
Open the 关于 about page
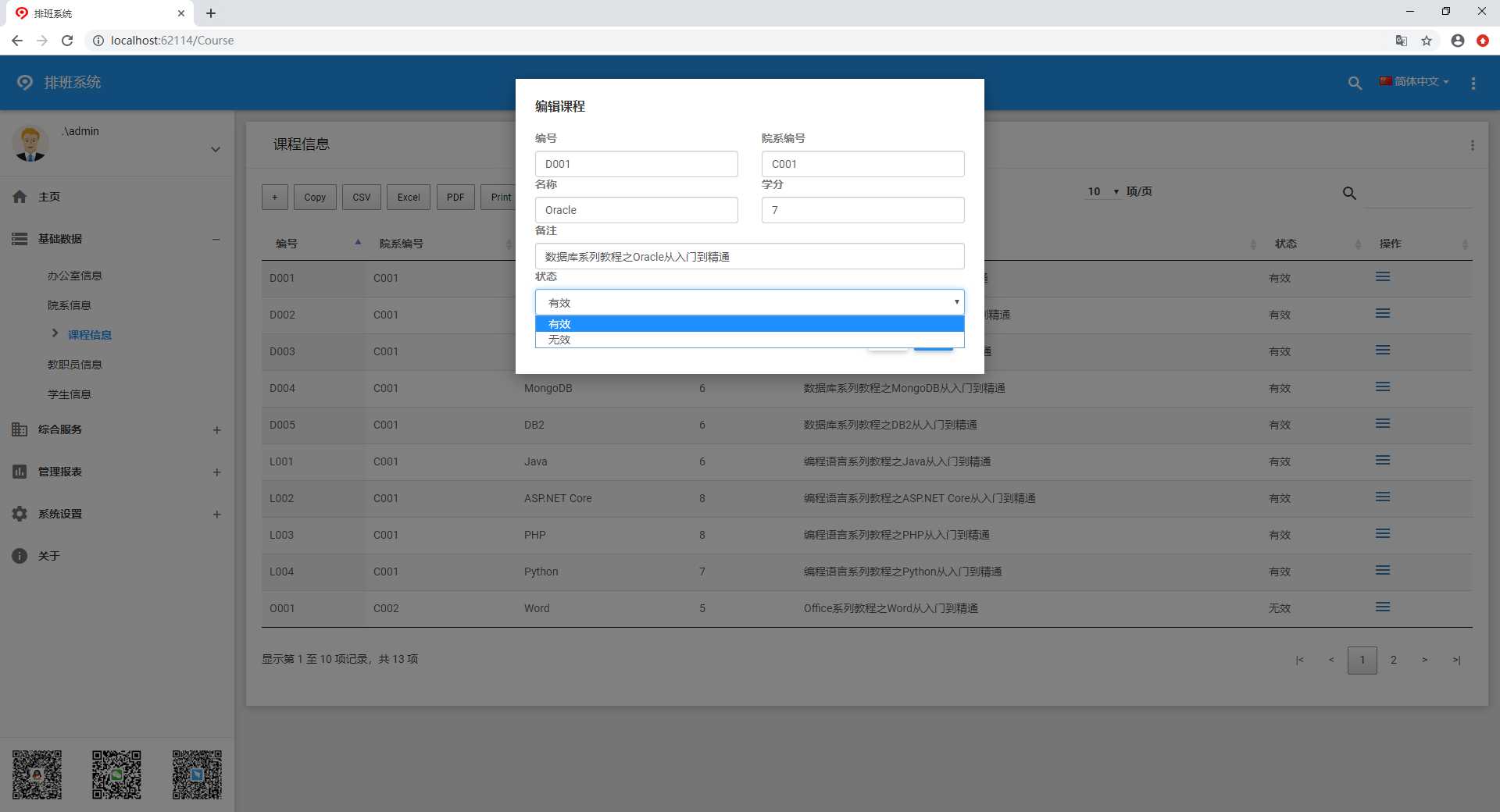(48, 556)
